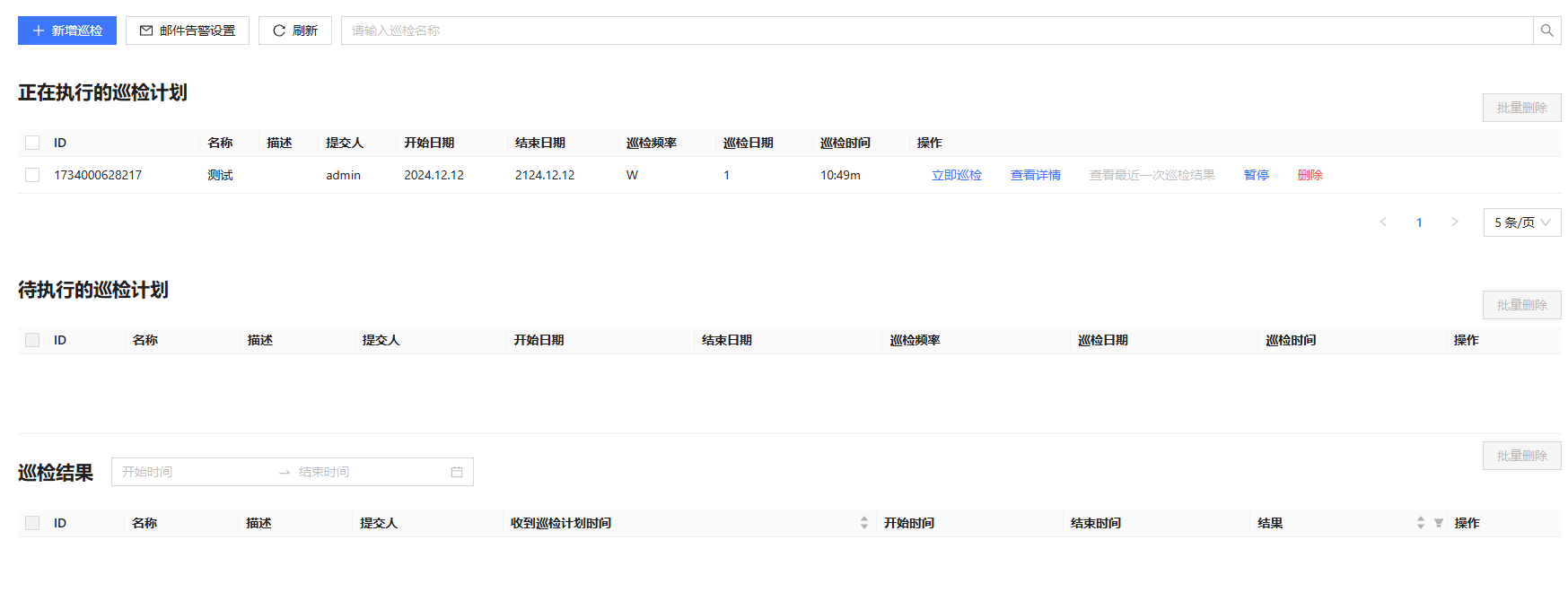Open calendar icon in date range picker
Screen dimensions: 1568x601
click(457, 472)
